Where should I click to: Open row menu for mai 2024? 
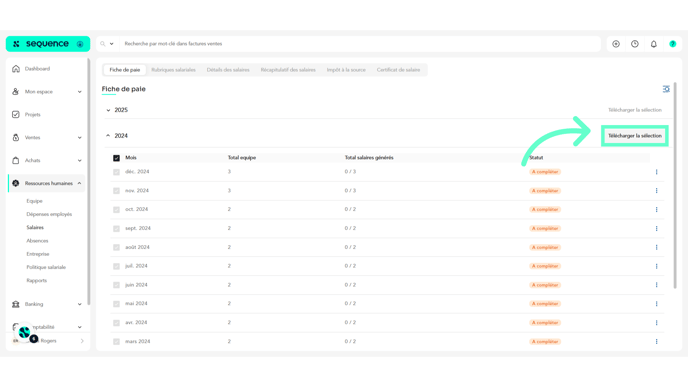(x=656, y=304)
